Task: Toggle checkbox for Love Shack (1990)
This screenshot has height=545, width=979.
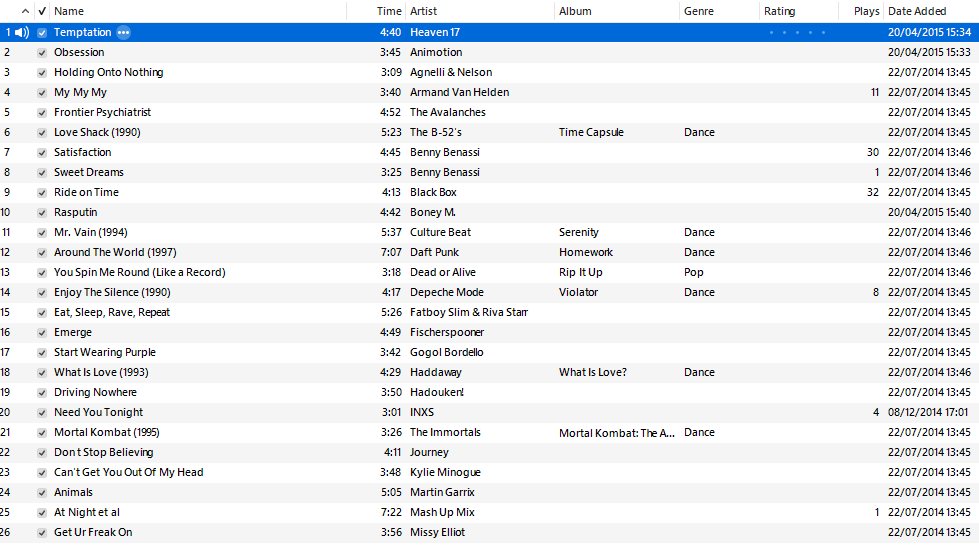Action: click(42, 133)
